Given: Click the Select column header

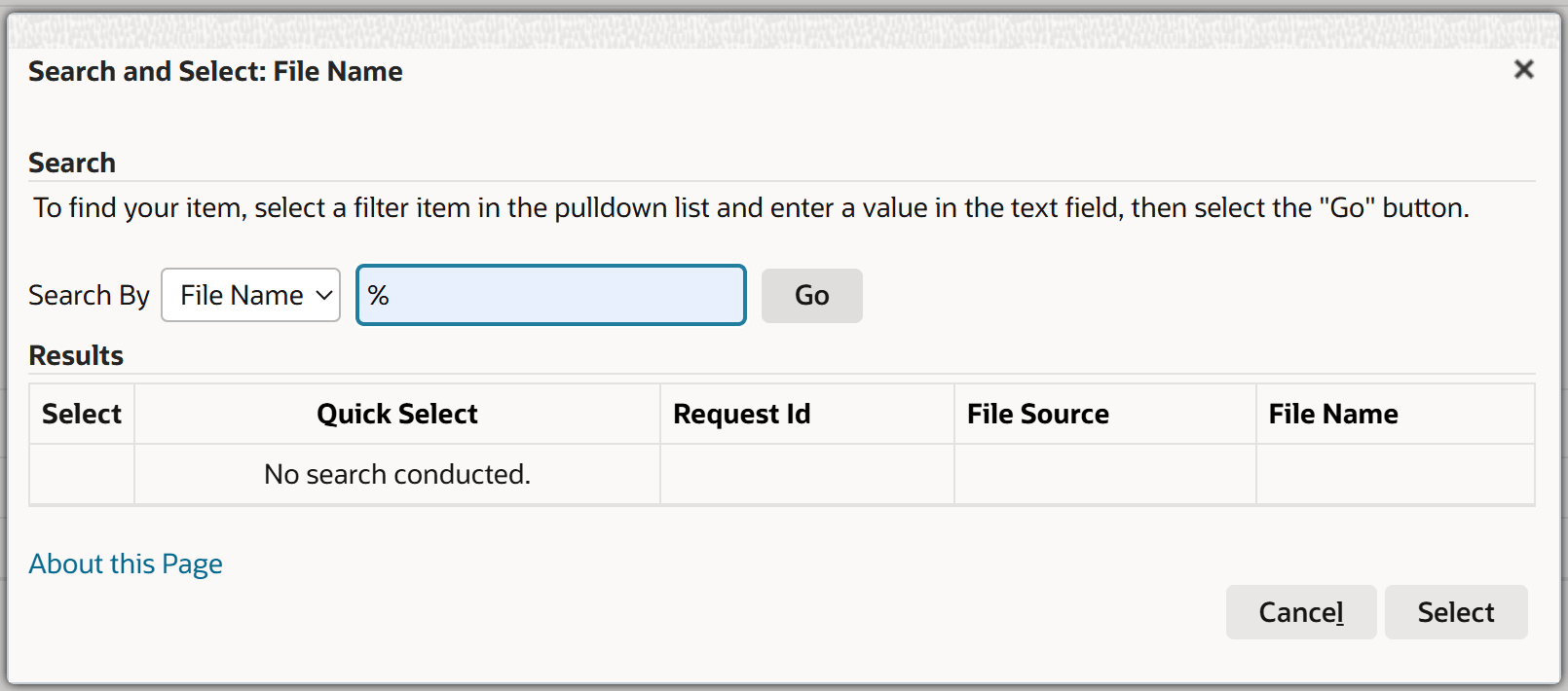Looking at the screenshot, I should (x=82, y=415).
